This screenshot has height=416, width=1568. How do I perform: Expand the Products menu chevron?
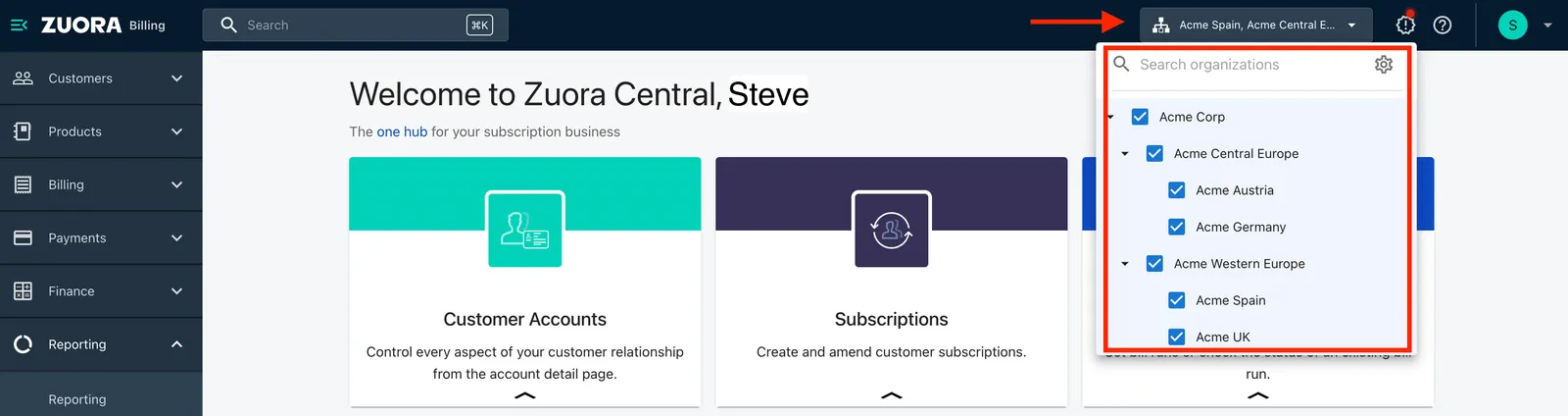[176, 131]
